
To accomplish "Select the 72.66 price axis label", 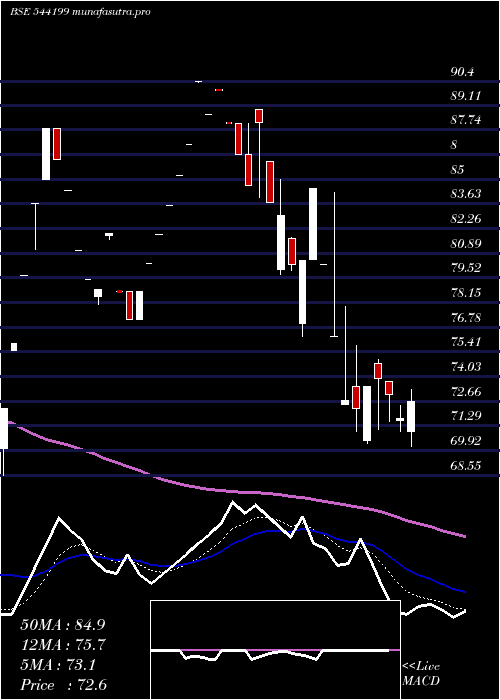I will click(466, 392).
